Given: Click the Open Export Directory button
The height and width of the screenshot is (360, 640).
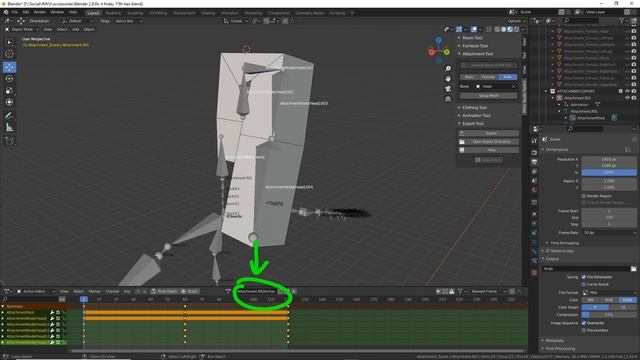Looking at the screenshot, I should point(489,142).
